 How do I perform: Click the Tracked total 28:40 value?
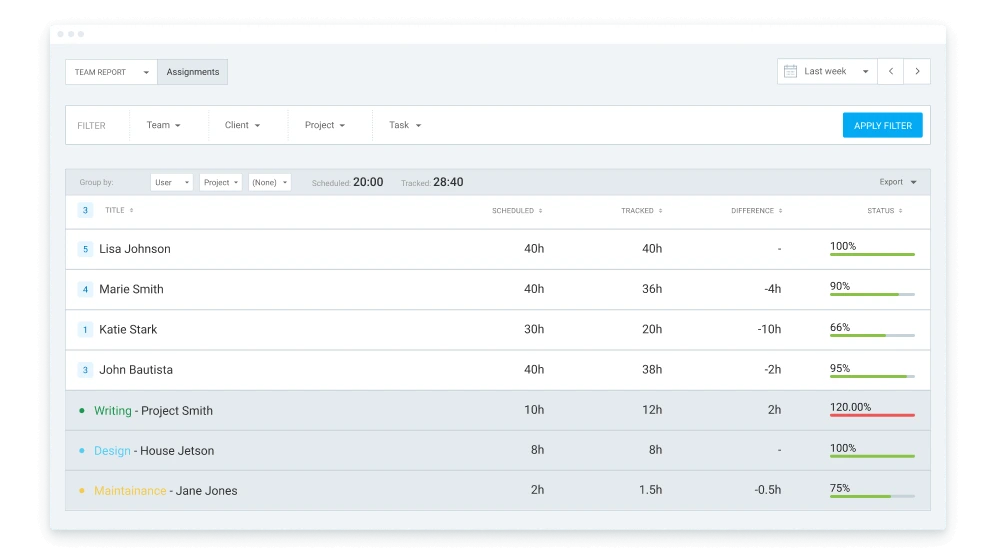(448, 182)
